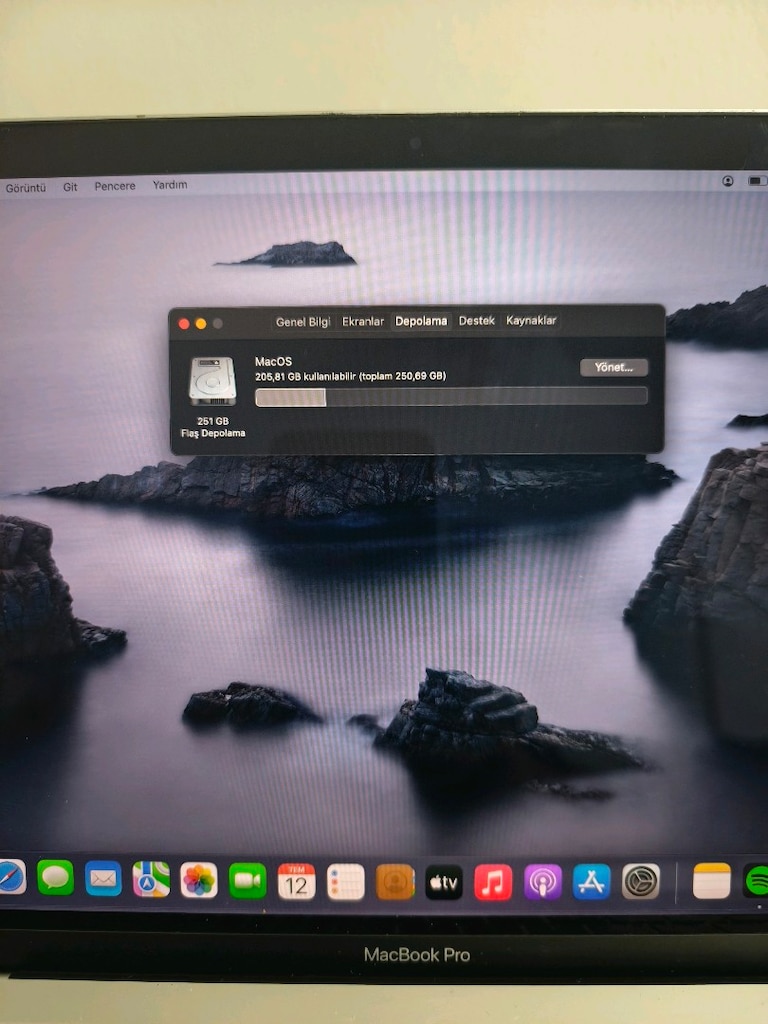Open the Kaynaklar tab
Image resolution: width=768 pixels, height=1024 pixels.
pos(531,320)
